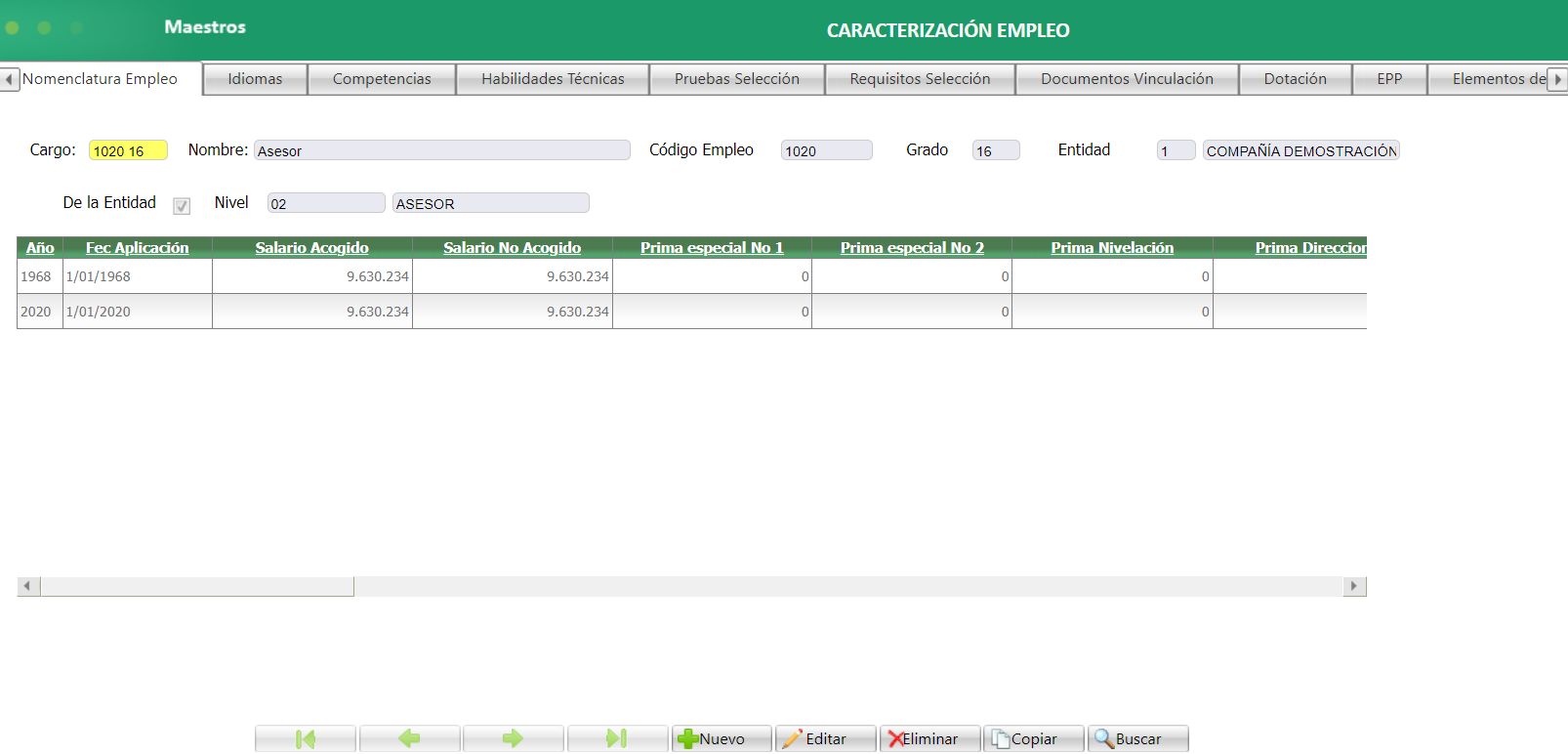
Task: Click the Cargo input field
Action: pos(128,150)
